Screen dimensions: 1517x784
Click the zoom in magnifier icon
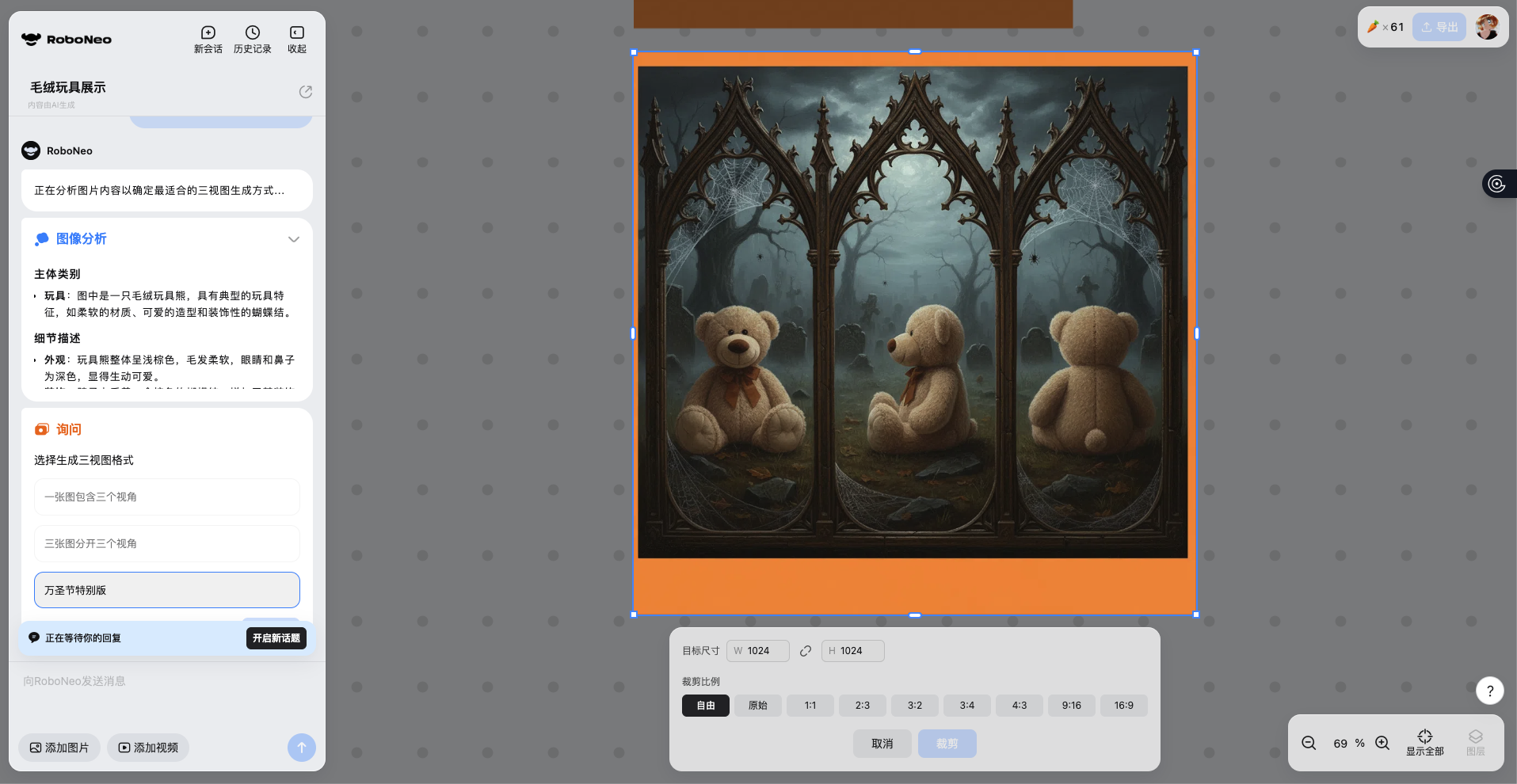coord(1382,743)
